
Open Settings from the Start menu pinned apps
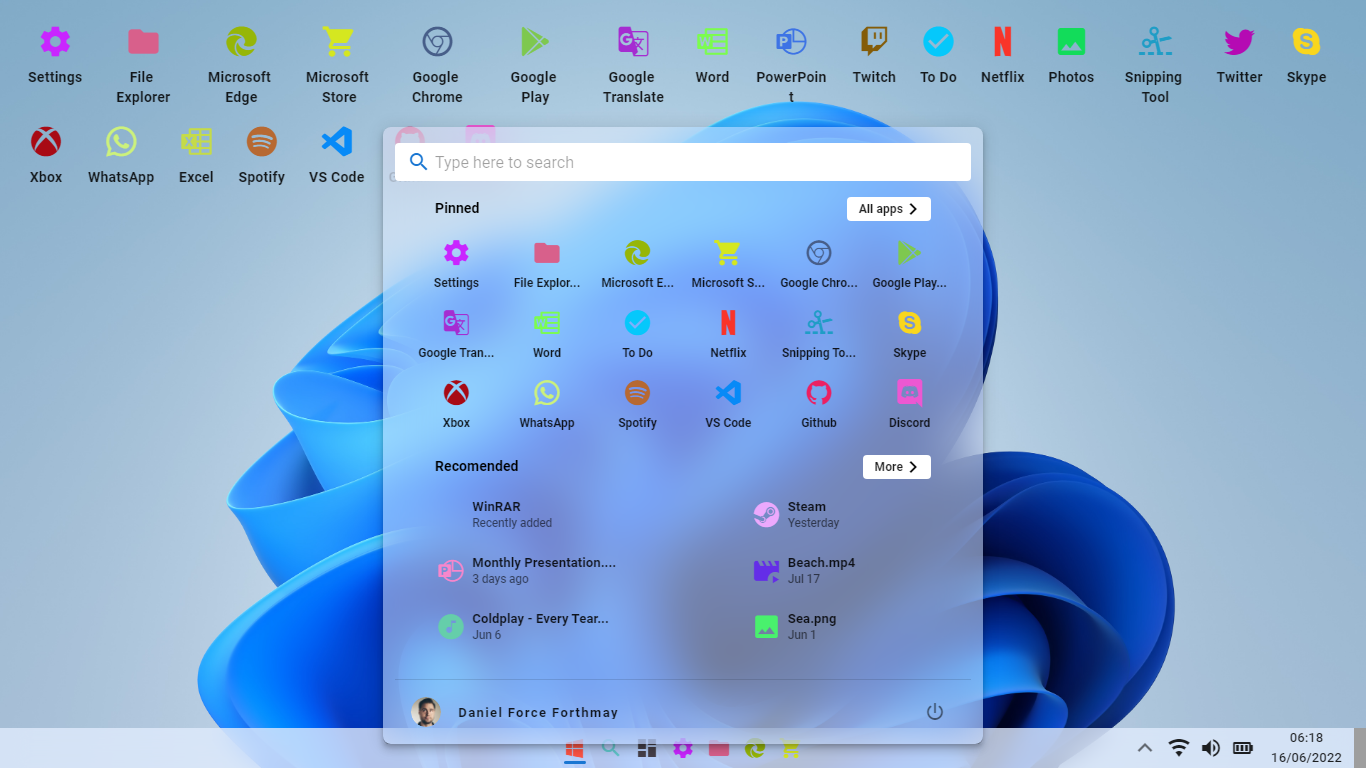tap(456, 264)
